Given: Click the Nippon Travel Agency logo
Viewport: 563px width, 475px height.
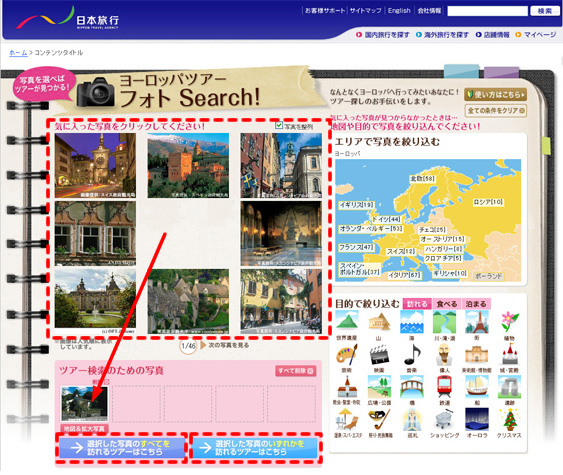Looking at the screenshot, I should point(68,19).
